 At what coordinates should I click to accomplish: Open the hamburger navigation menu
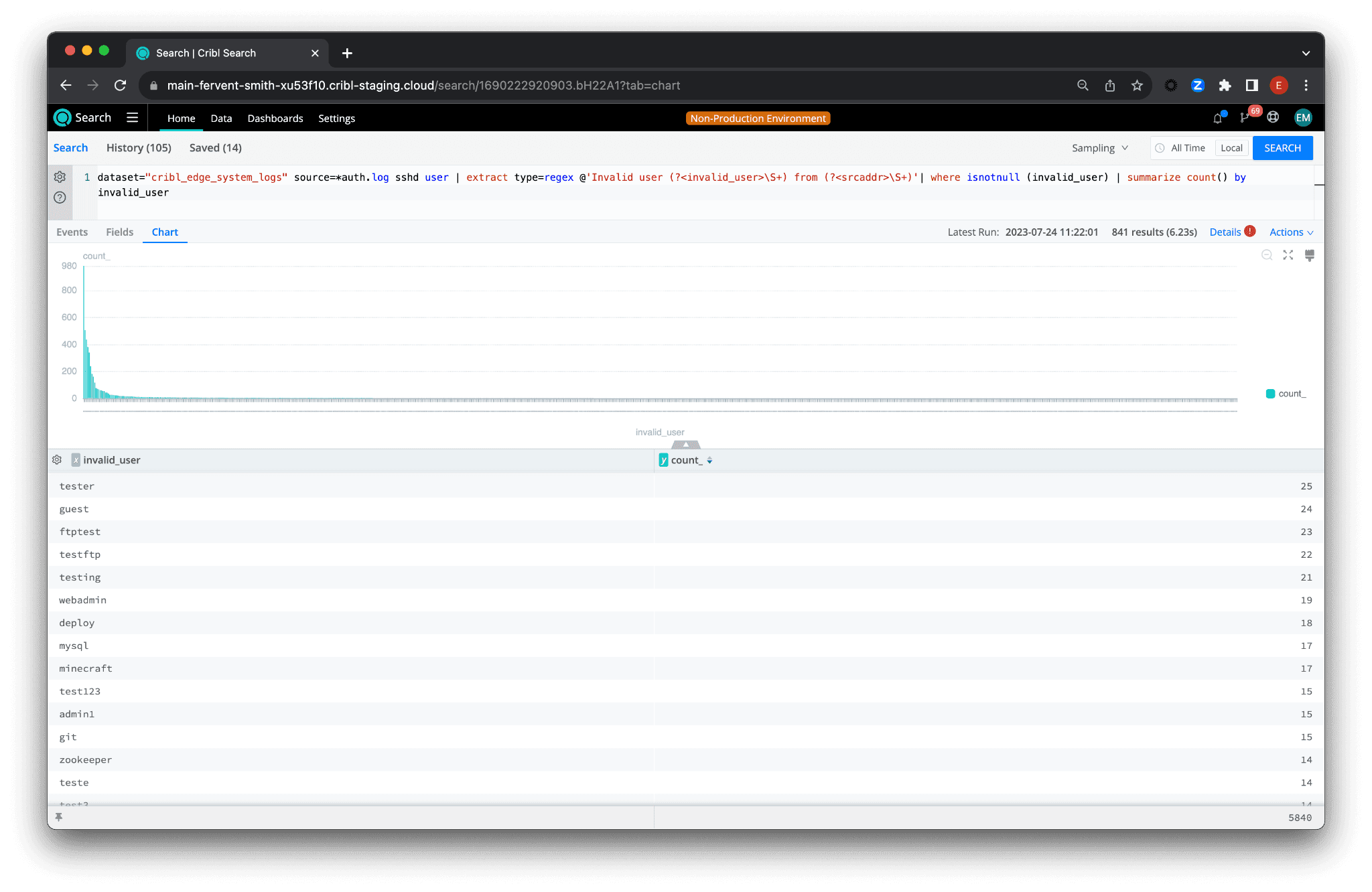pos(133,118)
